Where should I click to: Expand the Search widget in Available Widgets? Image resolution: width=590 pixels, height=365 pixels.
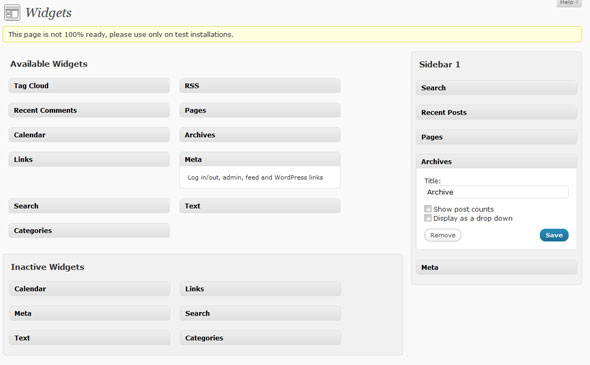(89, 206)
